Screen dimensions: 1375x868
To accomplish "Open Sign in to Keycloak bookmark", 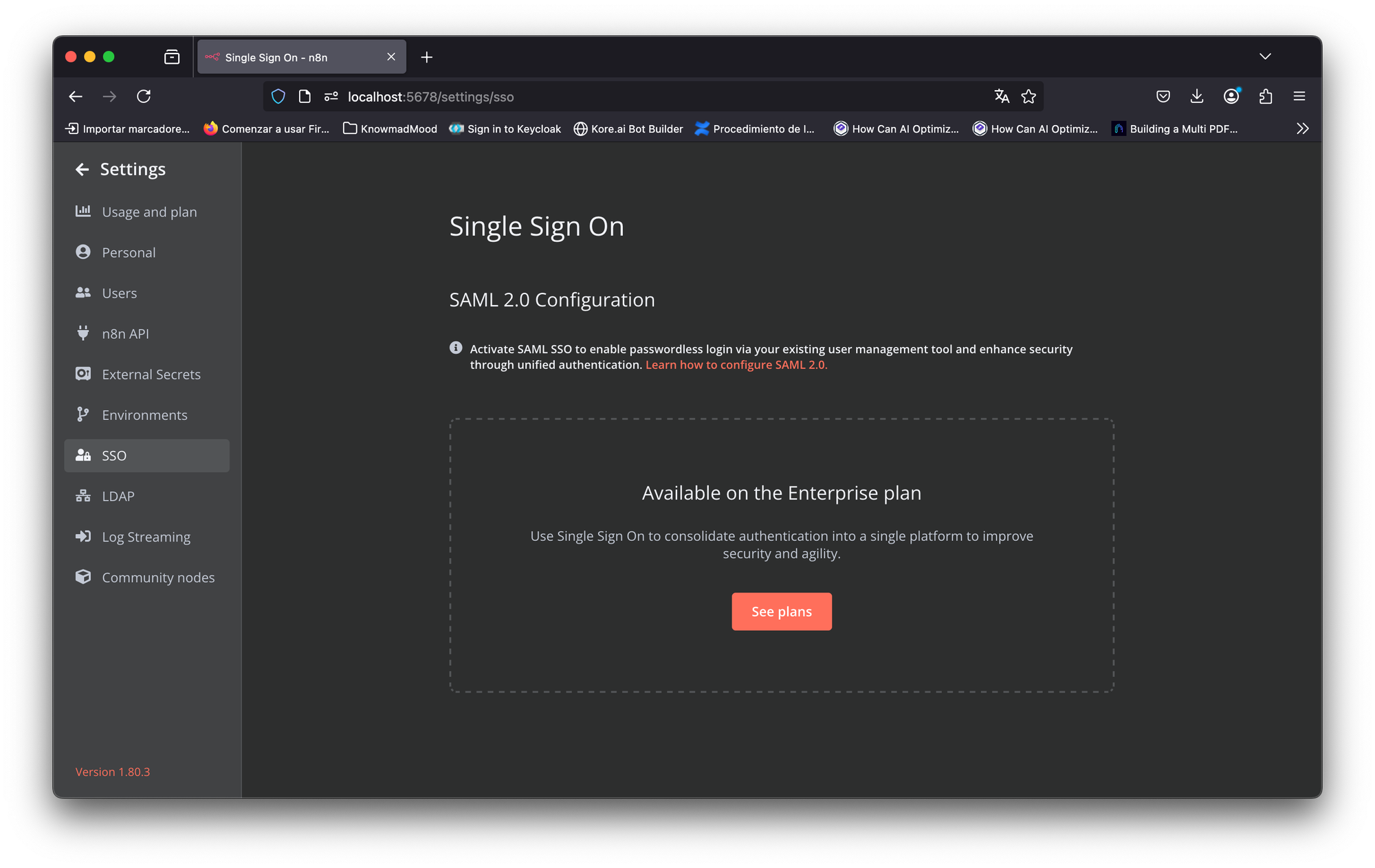I will pyautogui.click(x=505, y=129).
